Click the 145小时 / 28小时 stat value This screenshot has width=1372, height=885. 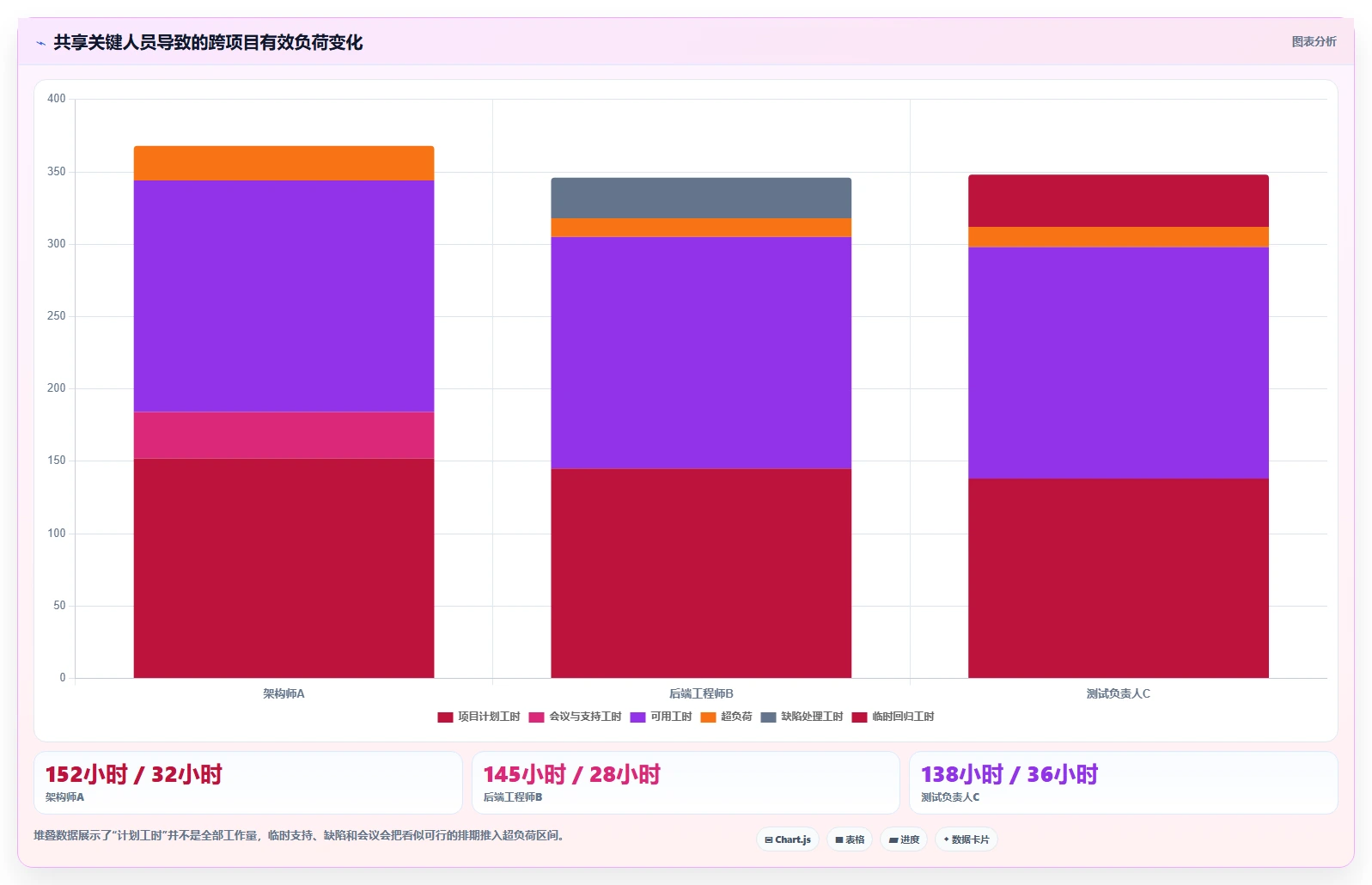[571, 774]
